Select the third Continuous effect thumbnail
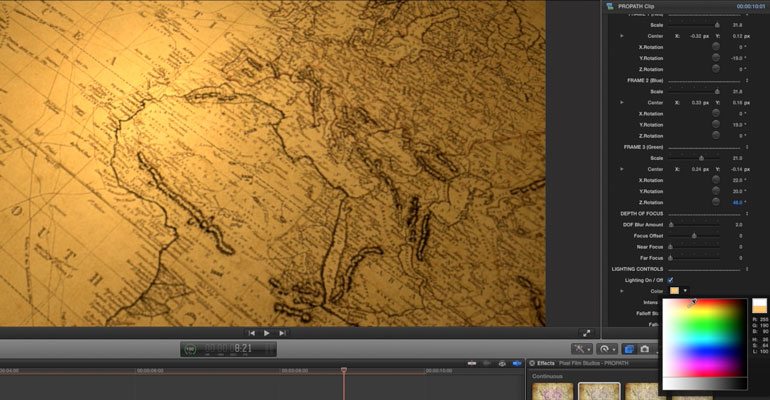 (x=642, y=392)
